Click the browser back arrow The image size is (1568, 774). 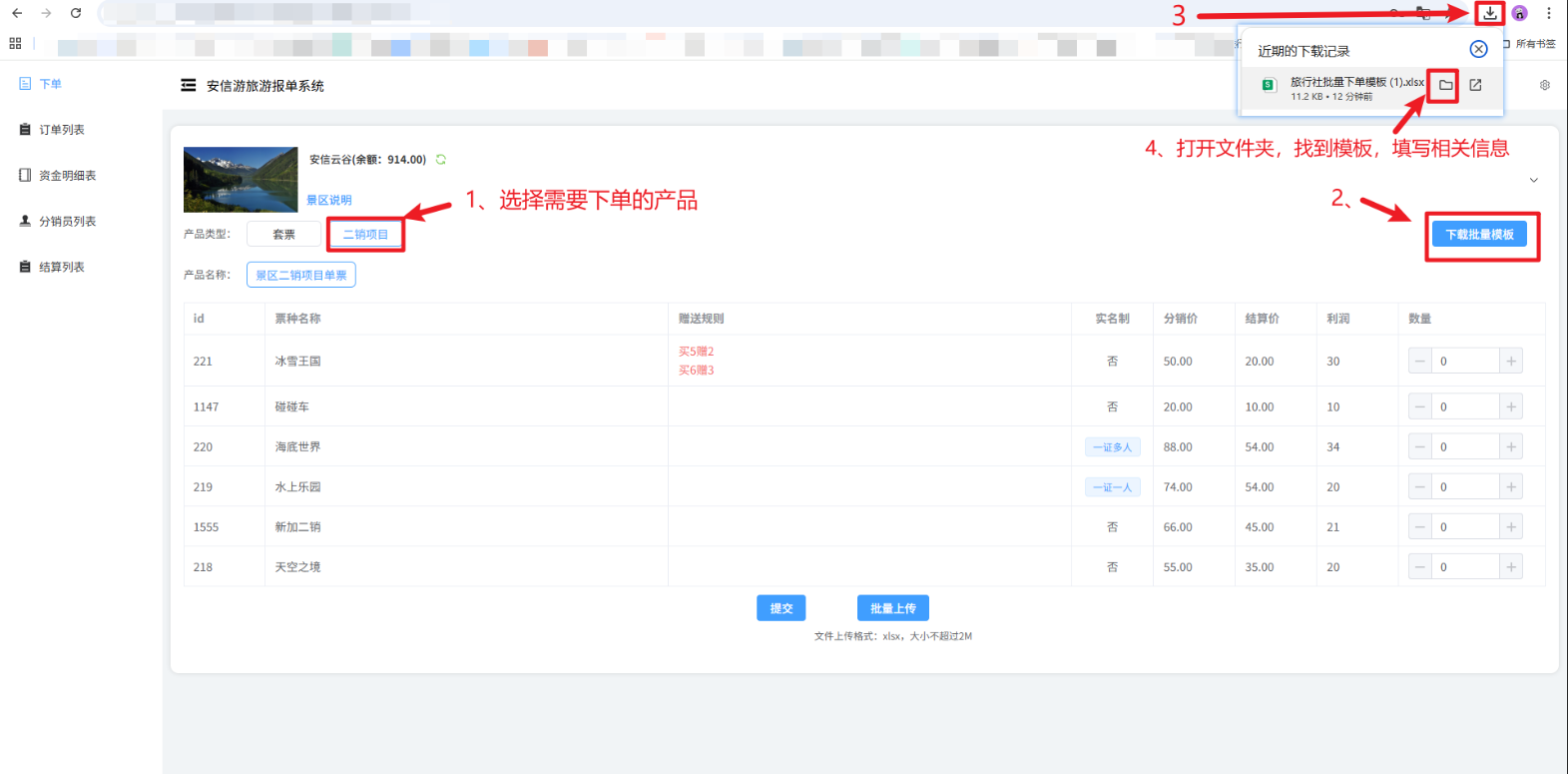click(17, 13)
